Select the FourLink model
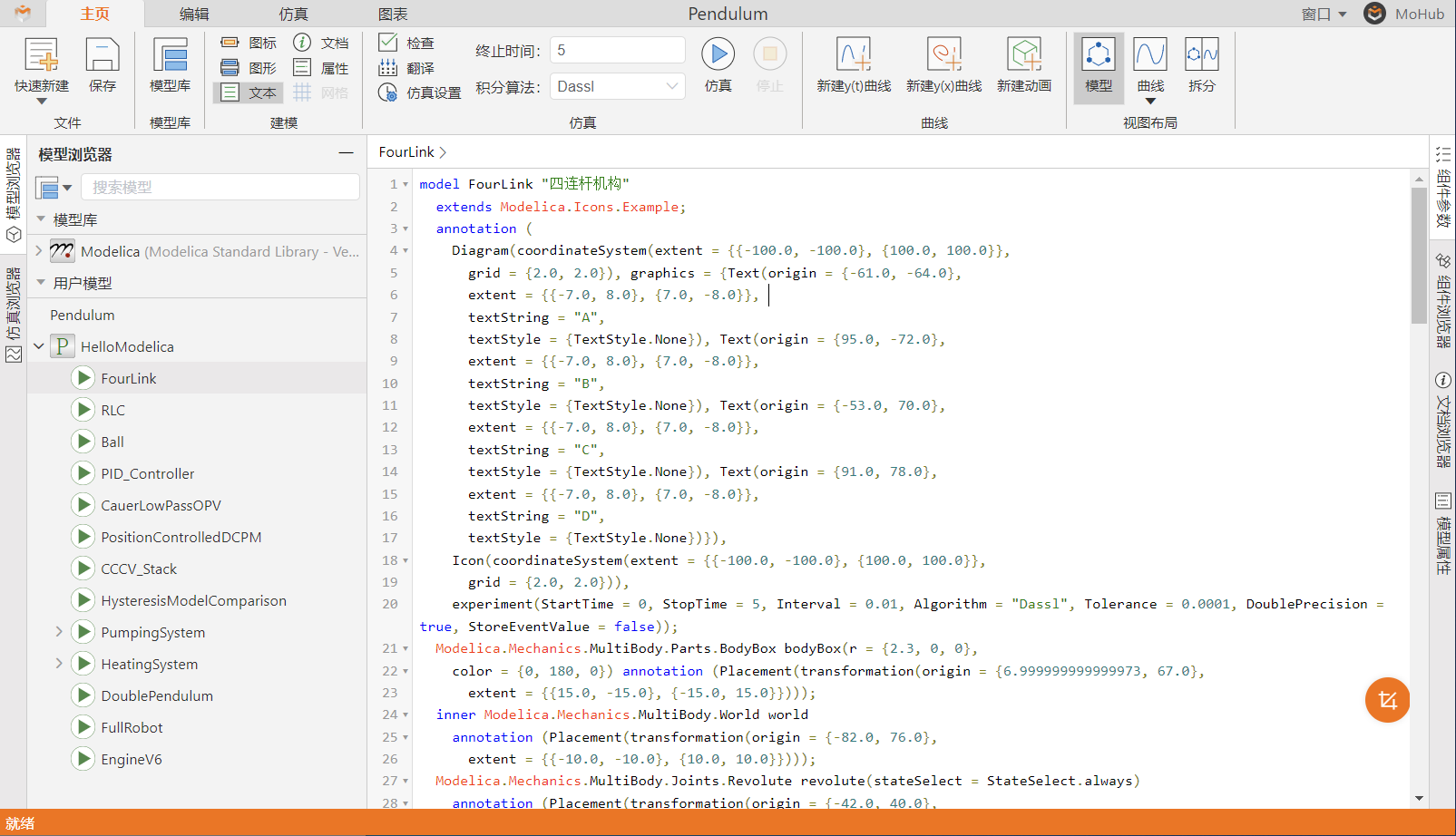This screenshot has width=1456, height=836. pos(128,378)
